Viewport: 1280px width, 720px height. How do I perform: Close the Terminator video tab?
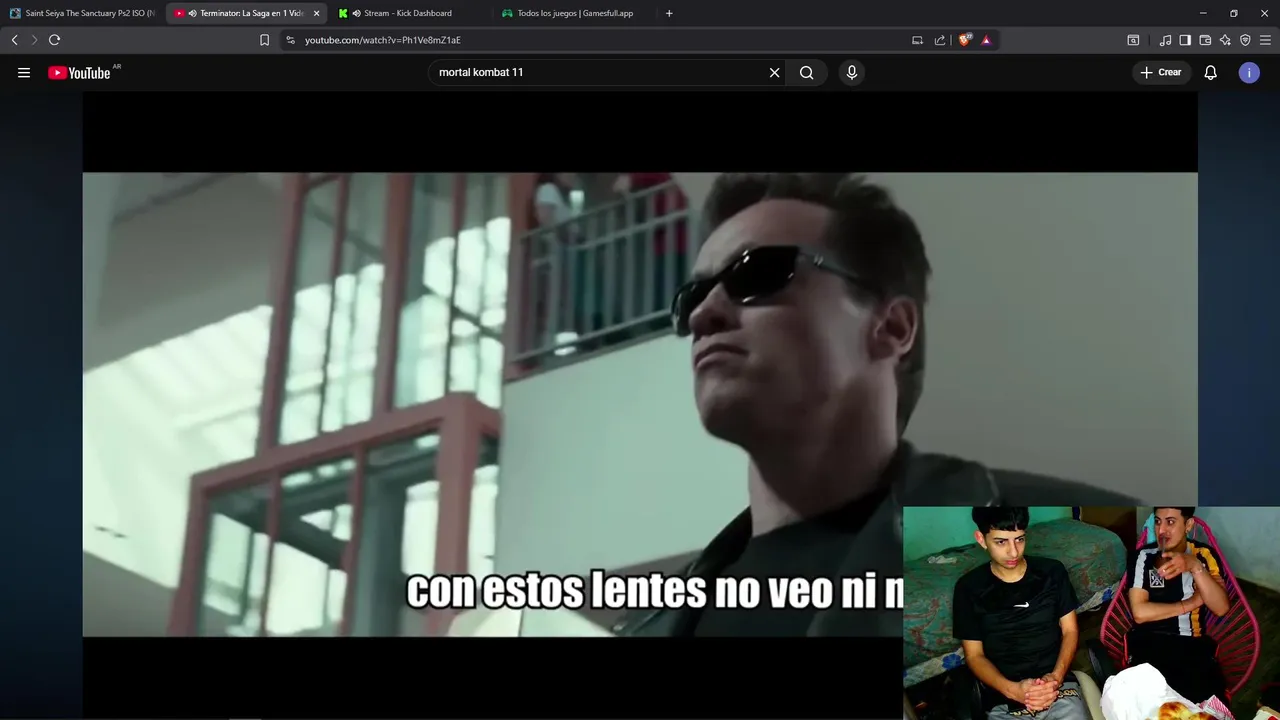pyautogui.click(x=316, y=13)
